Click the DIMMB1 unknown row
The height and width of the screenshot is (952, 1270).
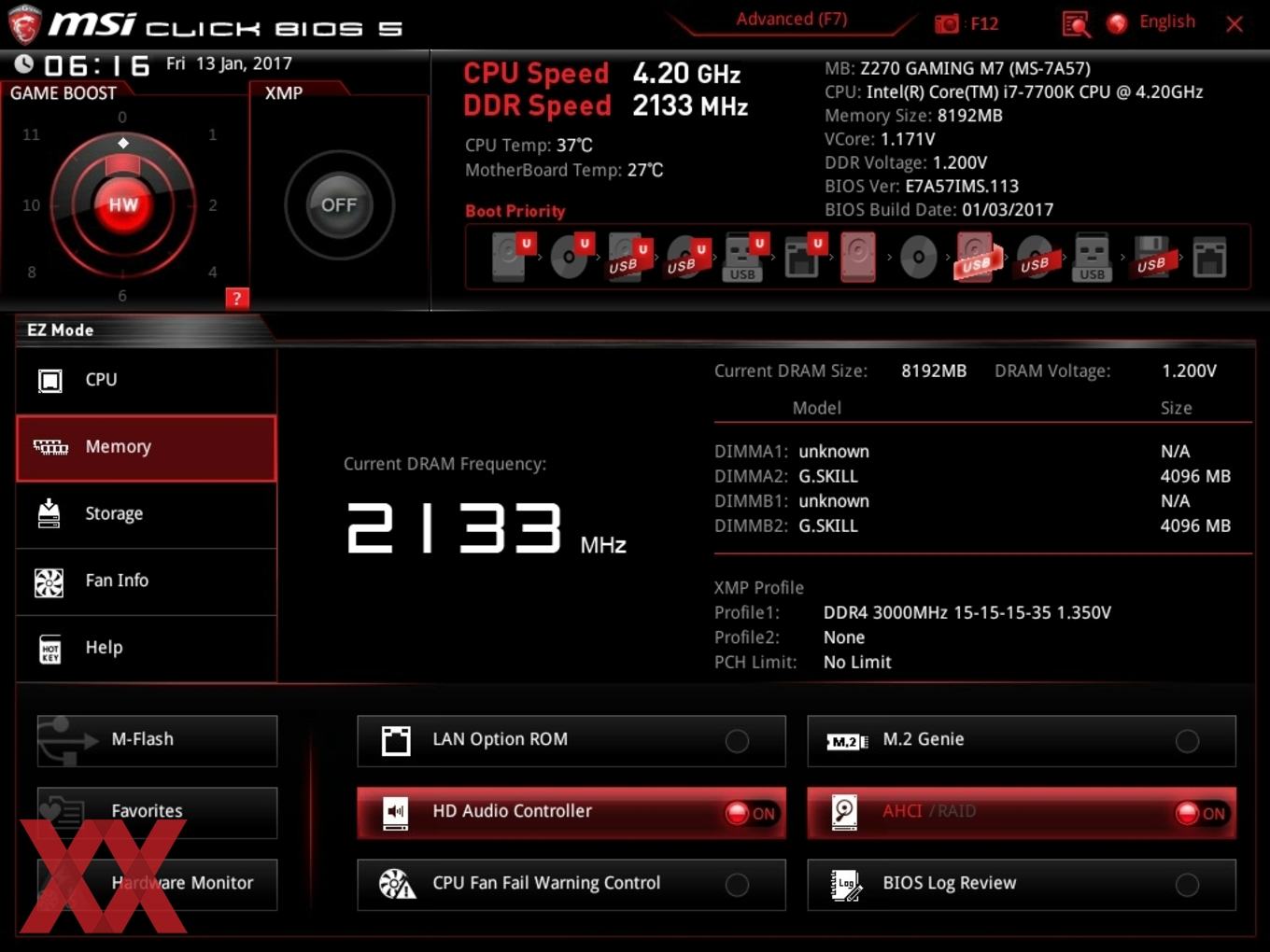[972, 501]
